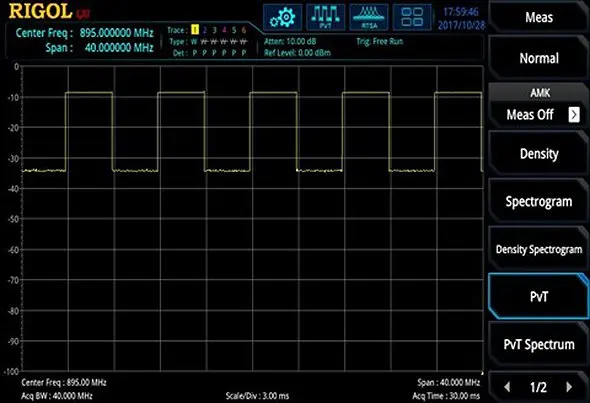The image size is (590, 403).
Task: Select trace 1 indicator
Action: click(x=195, y=30)
